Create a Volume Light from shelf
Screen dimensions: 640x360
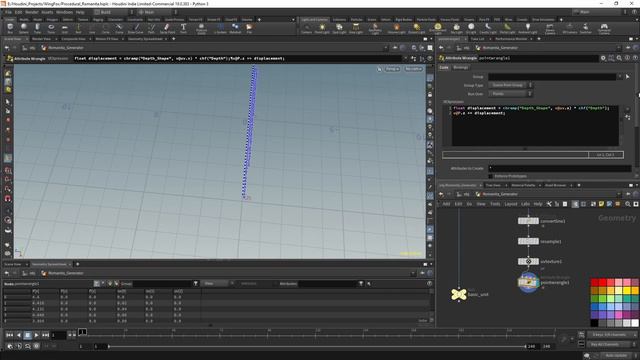pyautogui.click(x=396, y=28)
